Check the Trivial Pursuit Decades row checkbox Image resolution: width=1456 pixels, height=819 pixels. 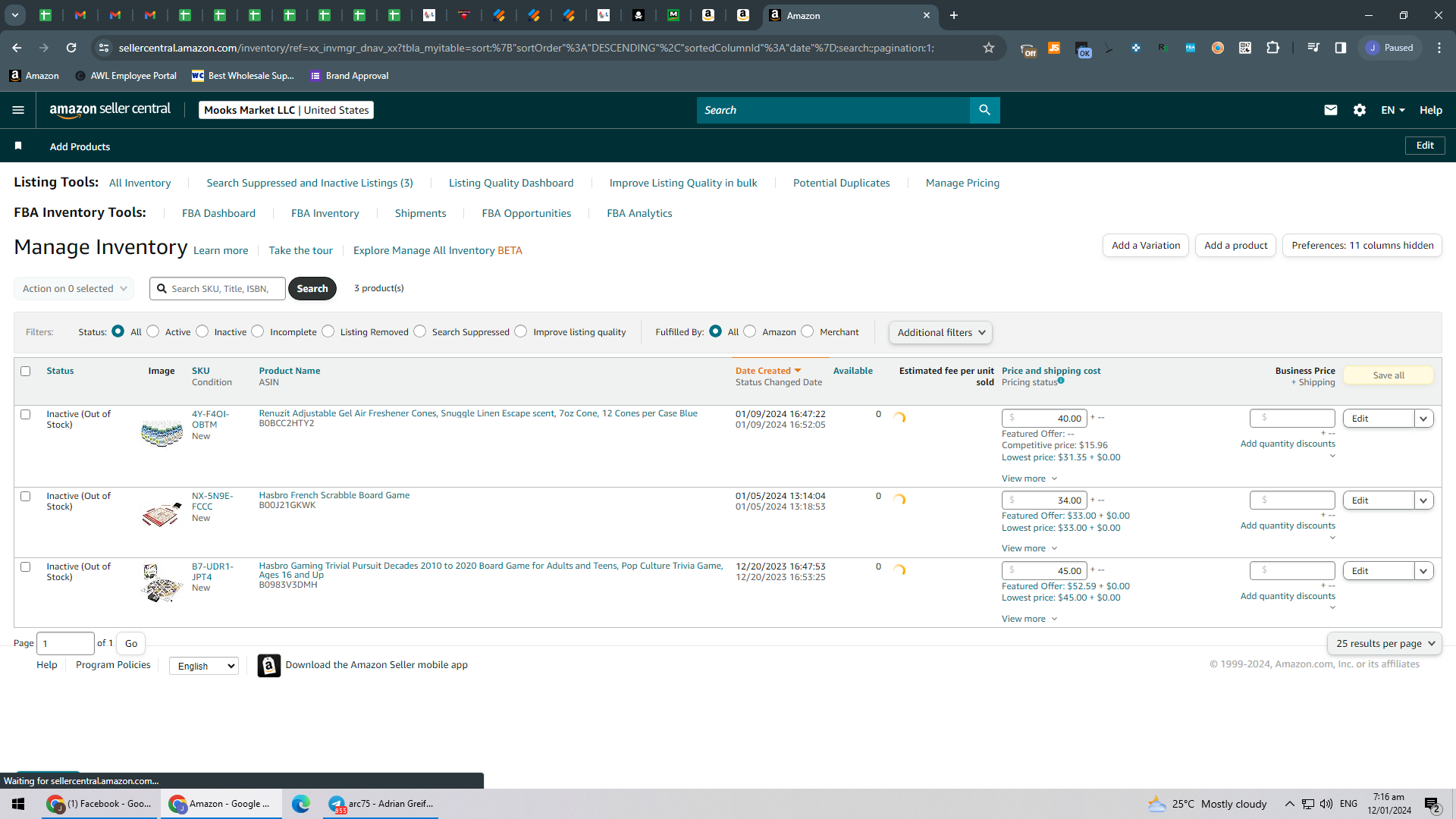(x=26, y=567)
